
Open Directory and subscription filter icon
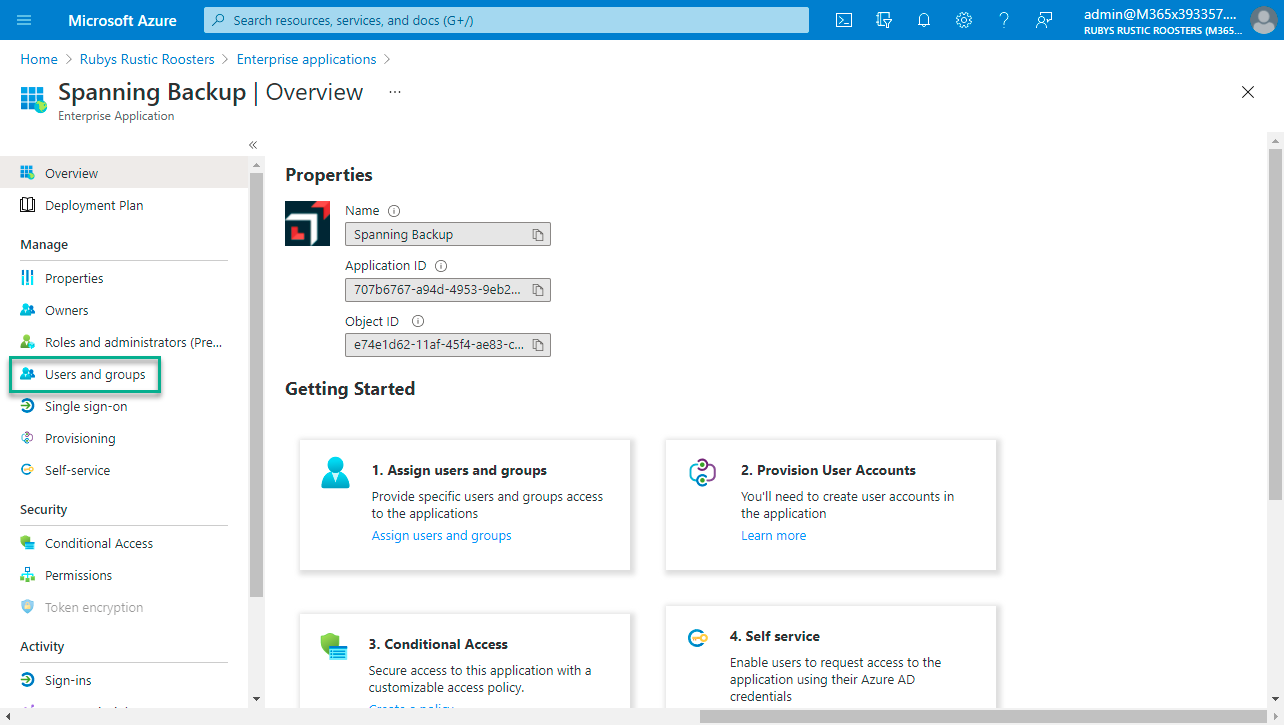click(884, 20)
